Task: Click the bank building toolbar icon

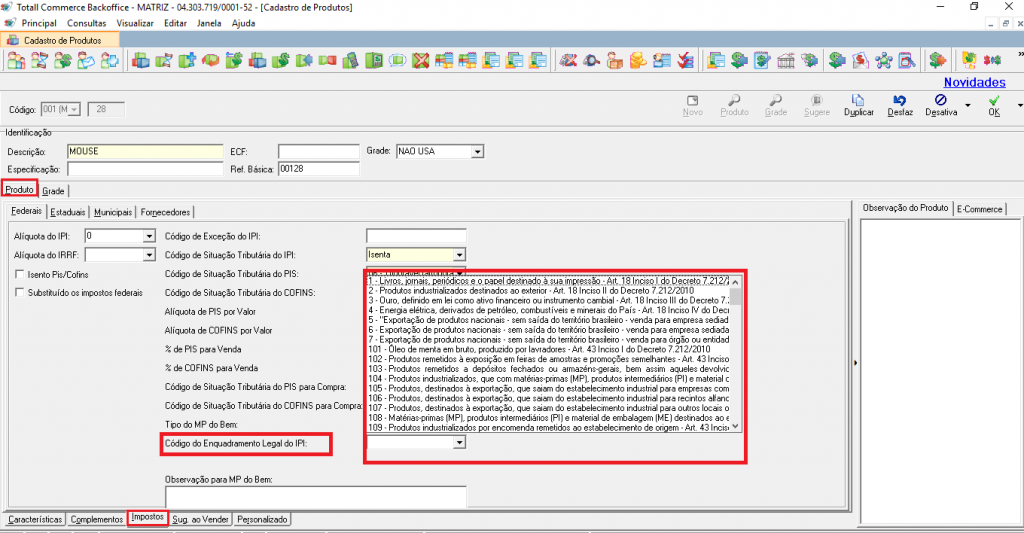Action: 786,61
